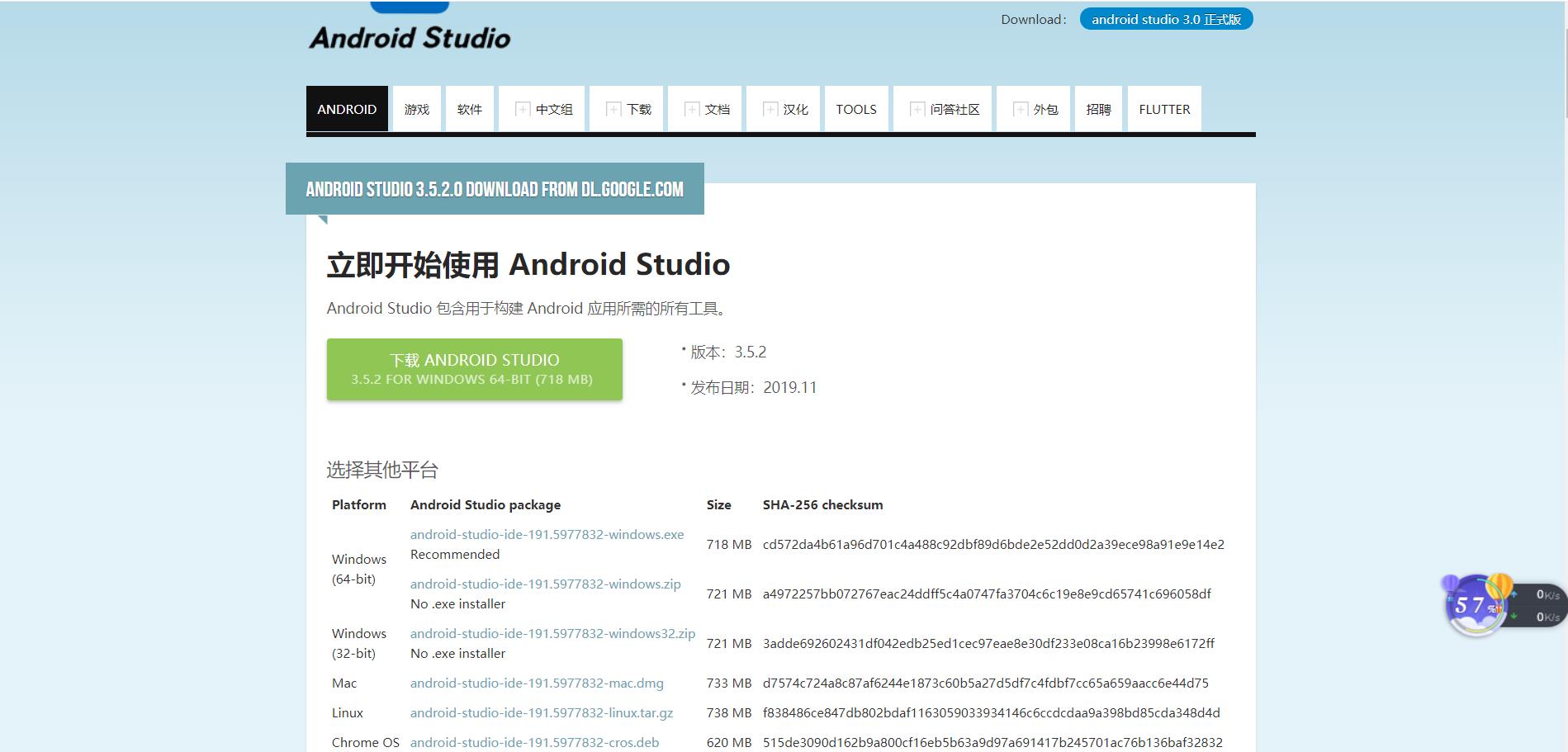Viewport: 1568px width, 752px height.
Task: Expand the 下载 menu plus icon
Action: tap(613, 109)
